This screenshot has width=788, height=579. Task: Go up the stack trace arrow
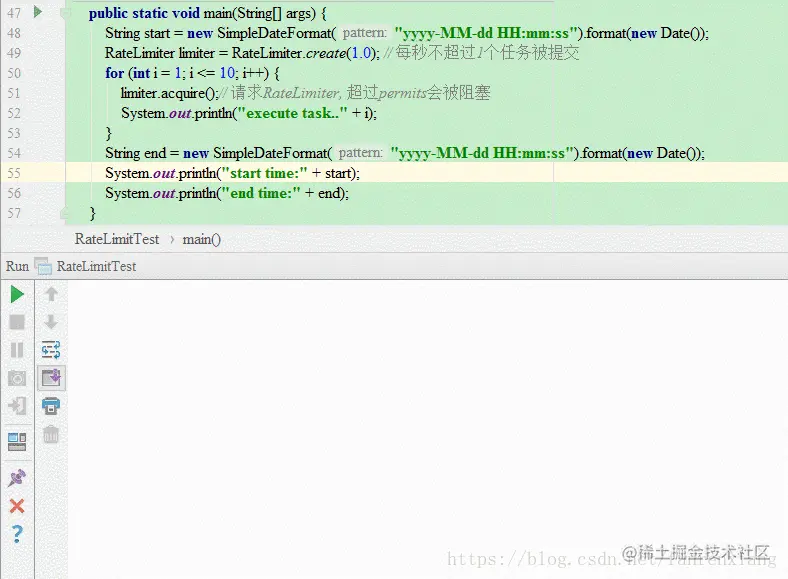click(51, 294)
